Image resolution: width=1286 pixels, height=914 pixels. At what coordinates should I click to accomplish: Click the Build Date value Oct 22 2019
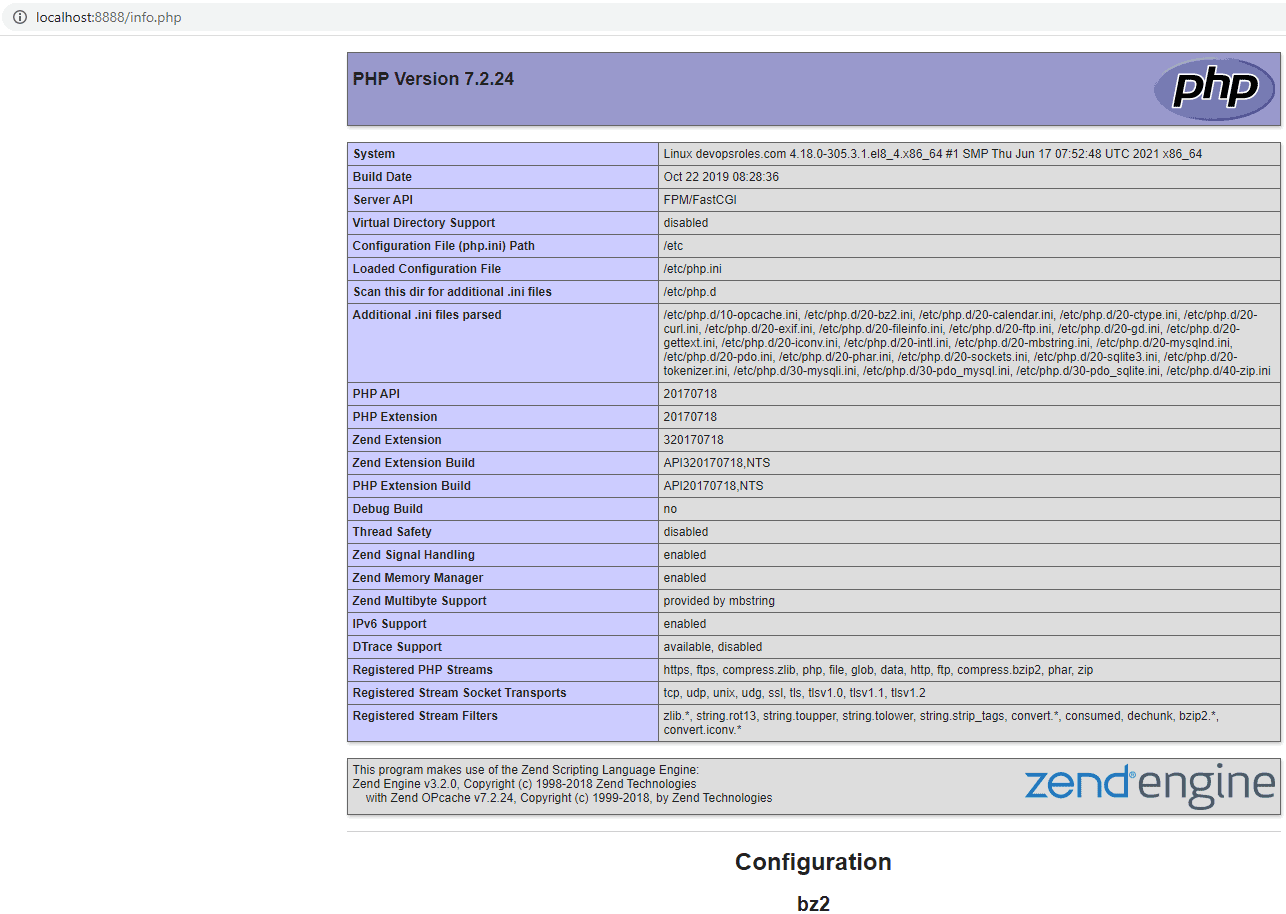pyautogui.click(x=721, y=177)
